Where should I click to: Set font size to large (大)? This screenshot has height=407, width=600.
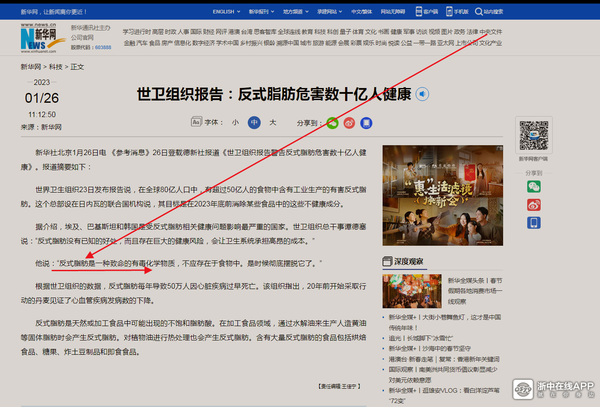(272, 123)
